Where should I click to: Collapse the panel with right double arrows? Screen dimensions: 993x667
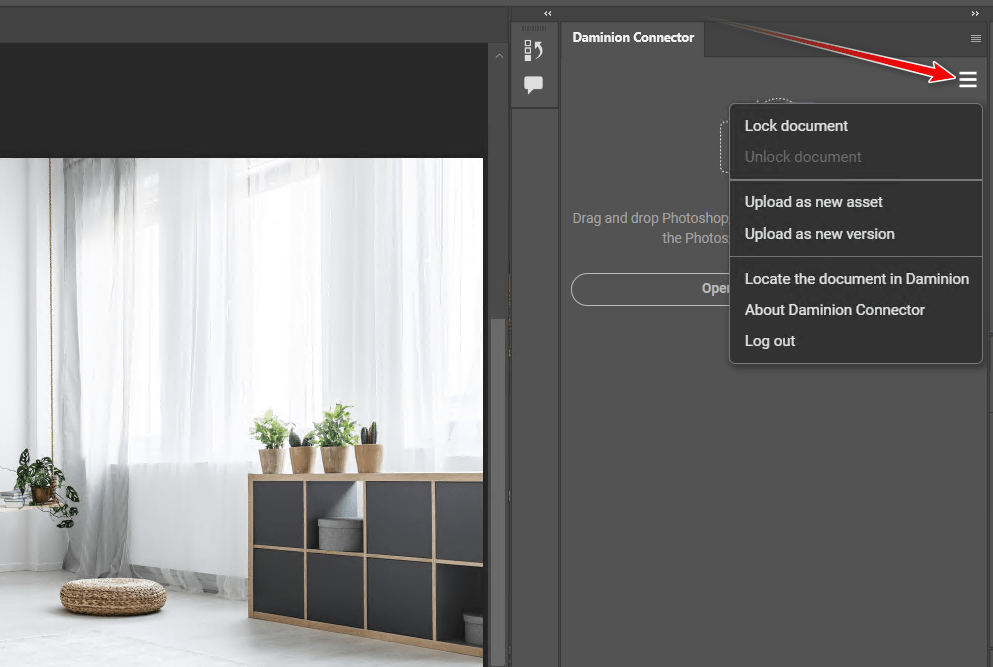pyautogui.click(x=975, y=13)
